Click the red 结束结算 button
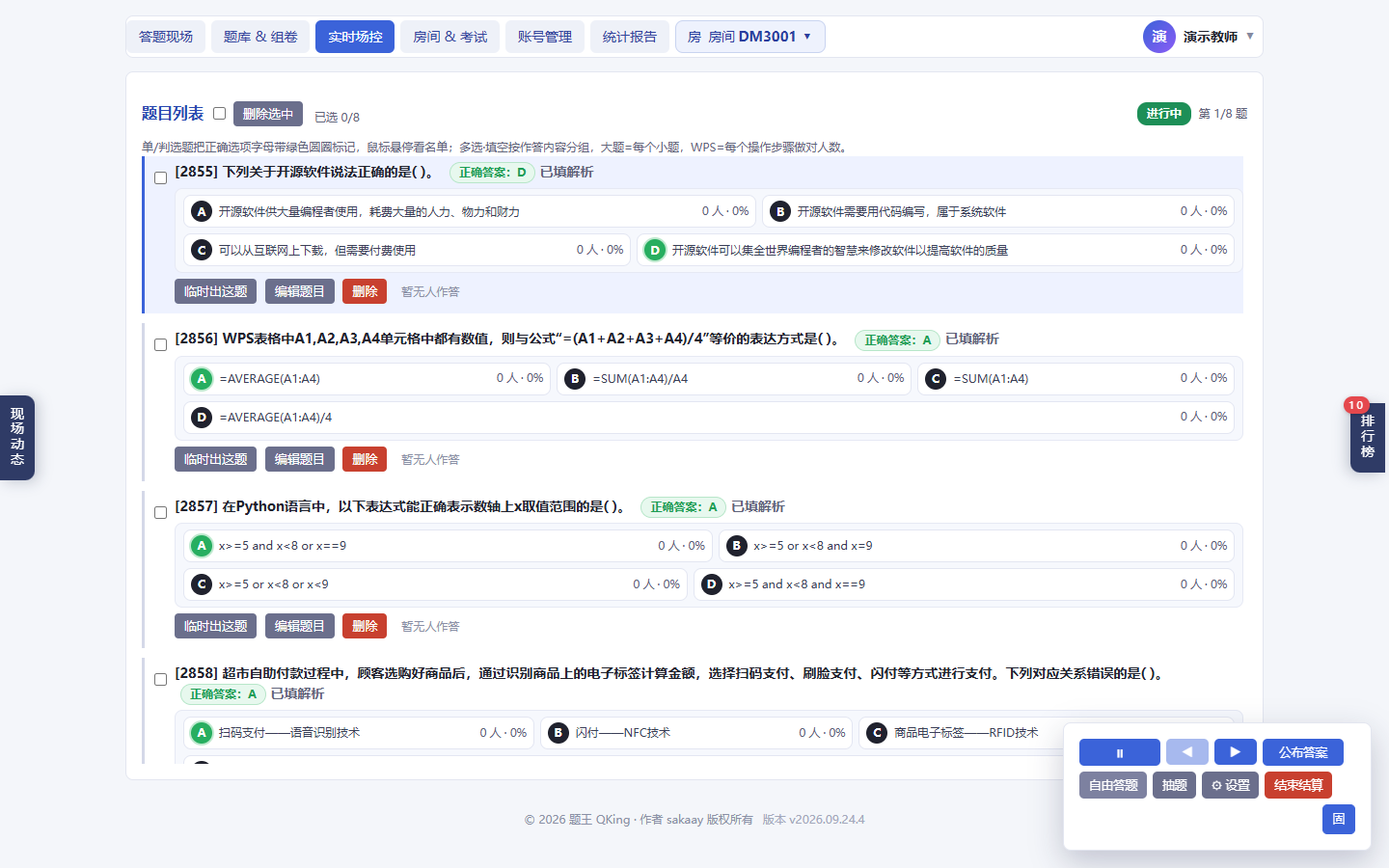 coord(1298,785)
